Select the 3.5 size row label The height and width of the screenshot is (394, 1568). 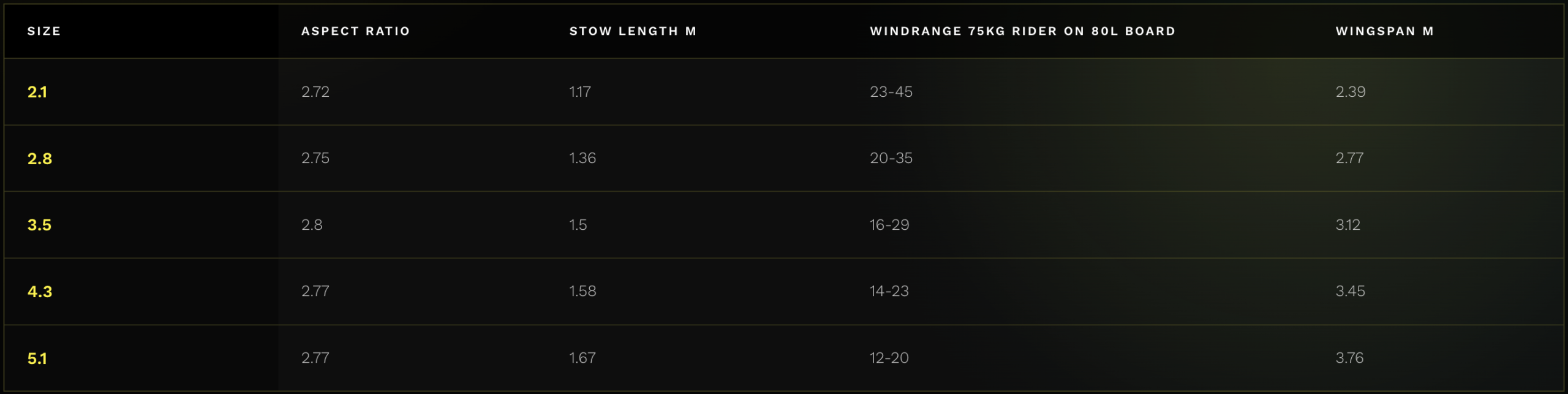coord(39,225)
